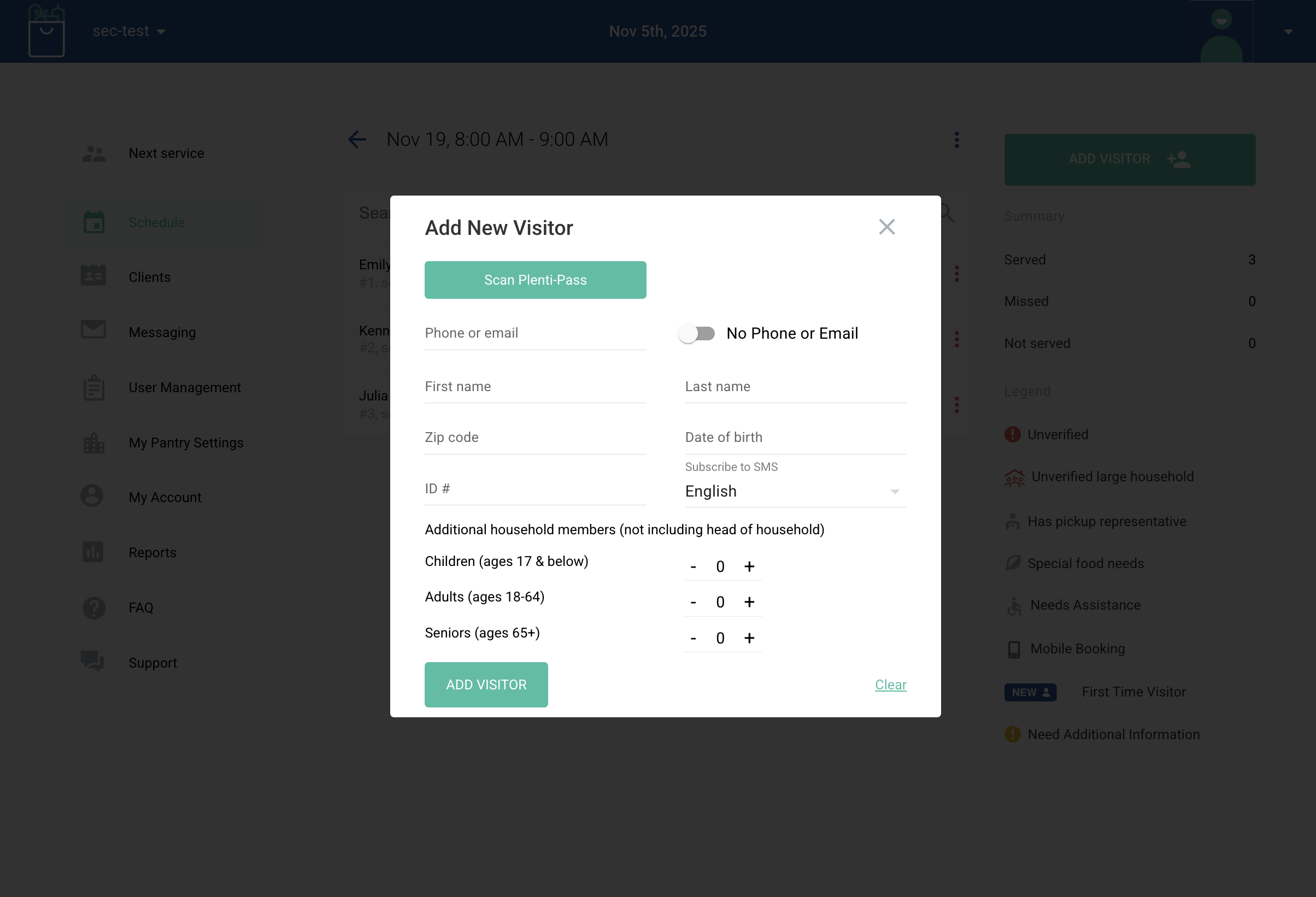Click the User Management clipboard icon

tap(93, 387)
